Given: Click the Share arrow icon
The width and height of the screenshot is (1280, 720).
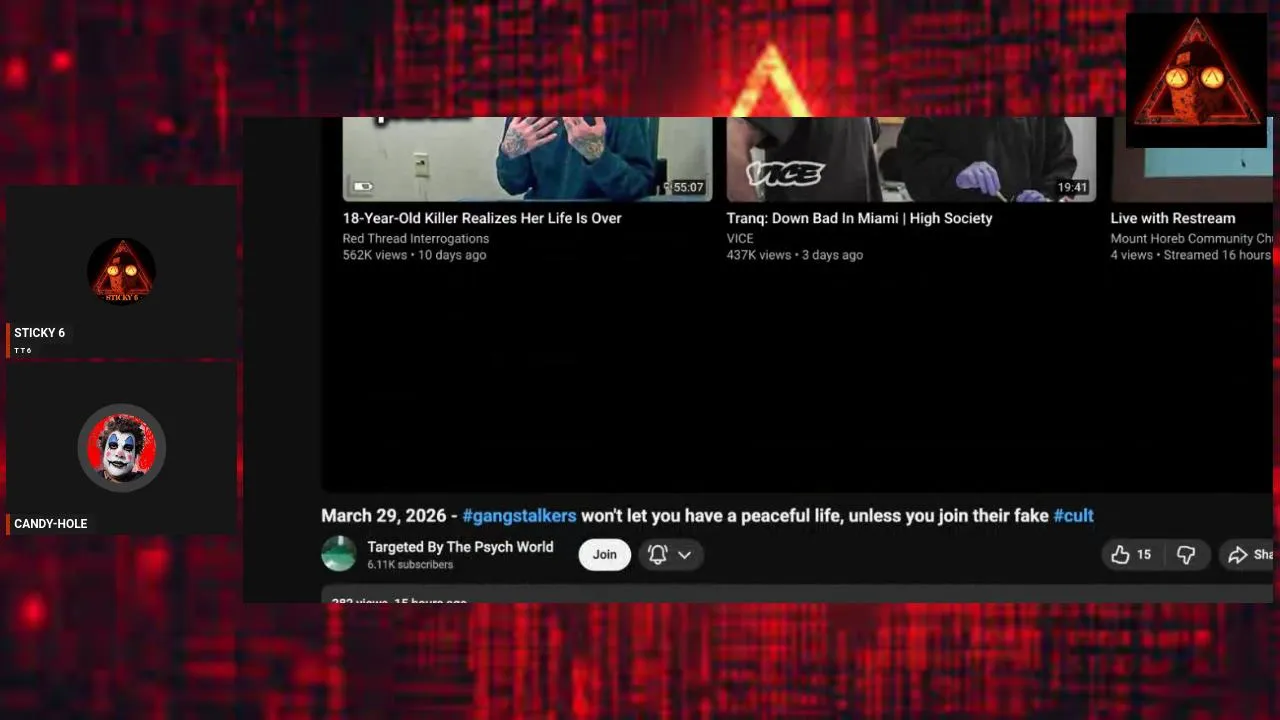Looking at the screenshot, I should (x=1238, y=555).
